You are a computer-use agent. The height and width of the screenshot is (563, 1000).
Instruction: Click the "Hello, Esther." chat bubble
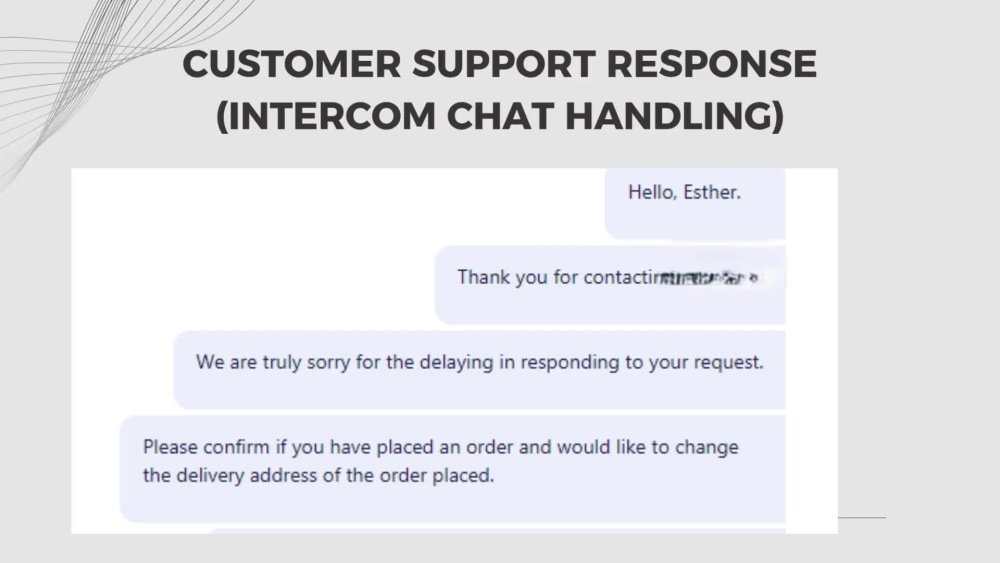(695, 203)
